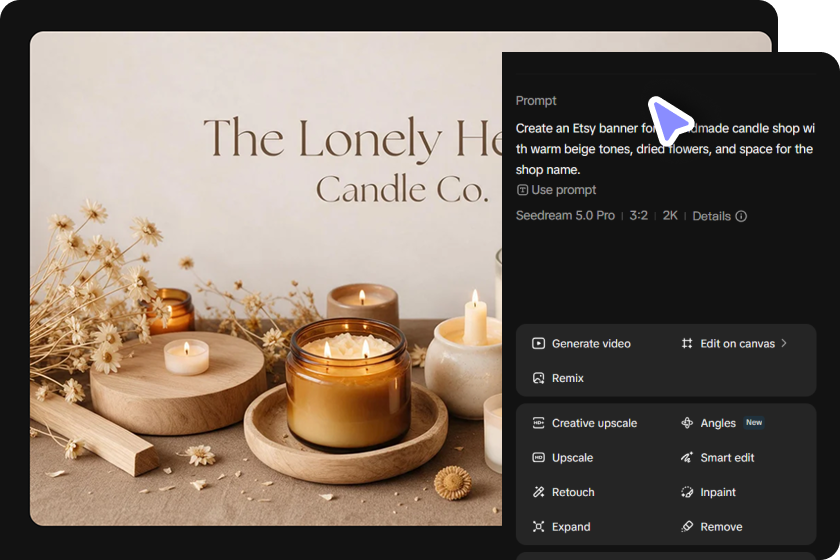Select Edit on canvas label
Image resolution: width=840 pixels, height=560 pixels.
point(737,344)
